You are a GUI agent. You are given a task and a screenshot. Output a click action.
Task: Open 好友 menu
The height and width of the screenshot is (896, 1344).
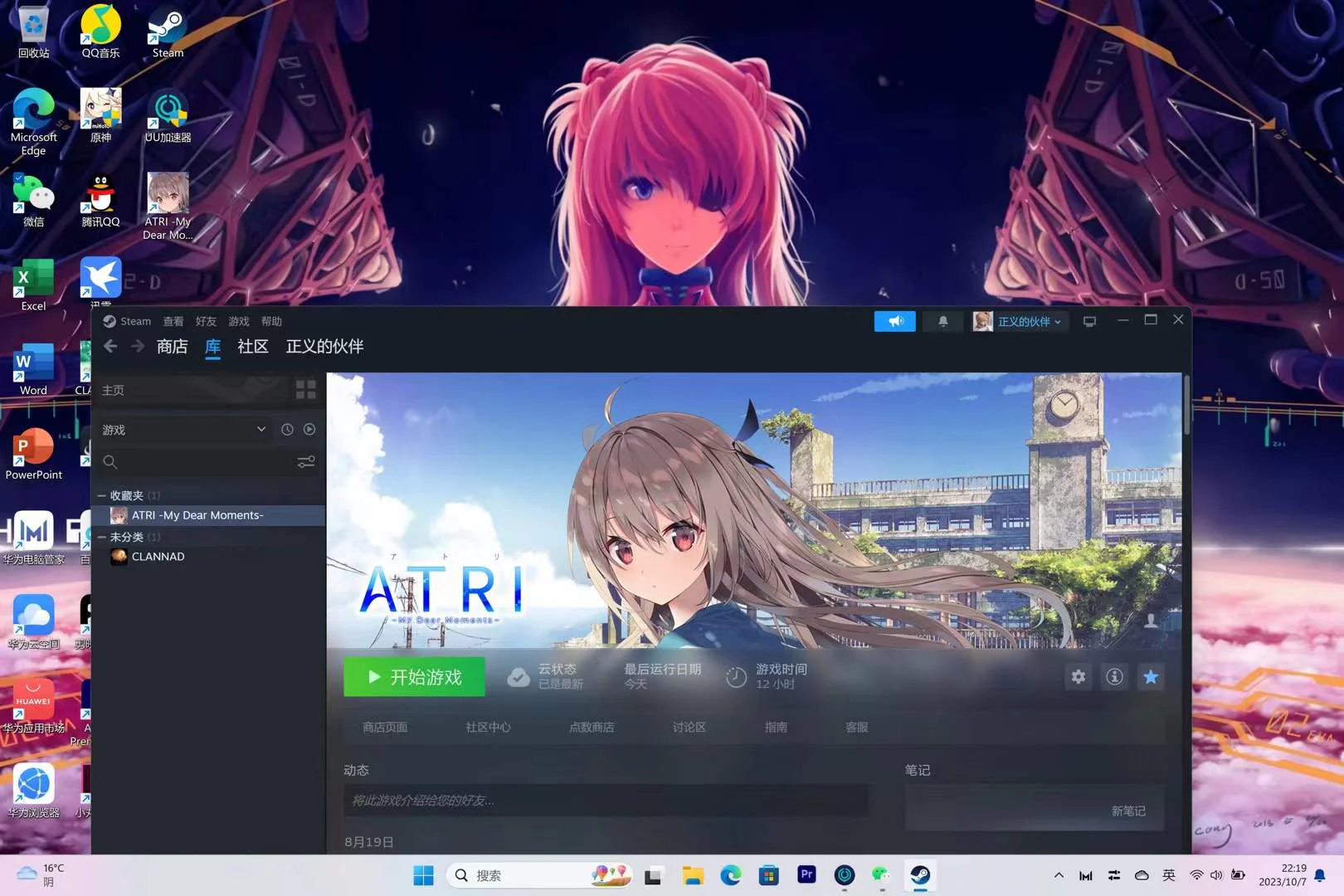206,321
